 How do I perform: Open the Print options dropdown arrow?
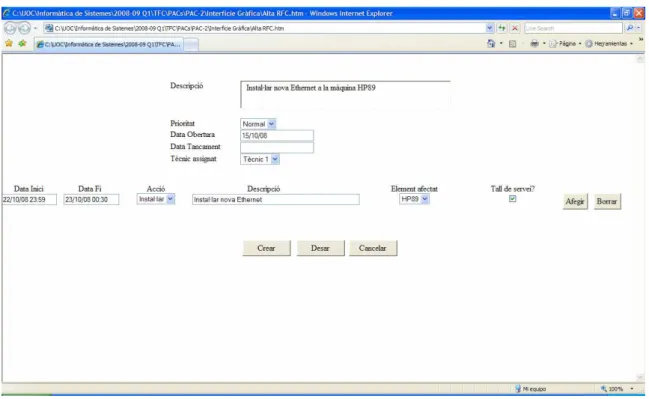click(544, 43)
